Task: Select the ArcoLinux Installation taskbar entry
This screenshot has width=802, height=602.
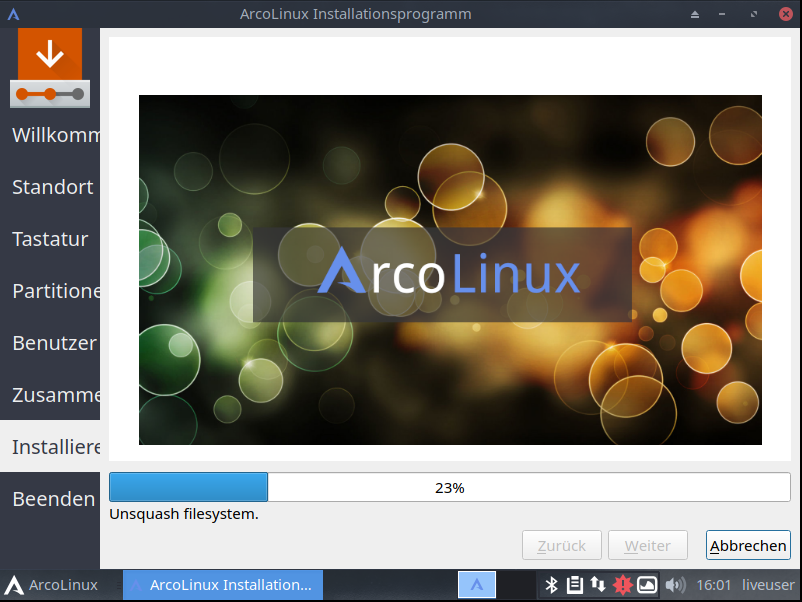Action: point(222,584)
